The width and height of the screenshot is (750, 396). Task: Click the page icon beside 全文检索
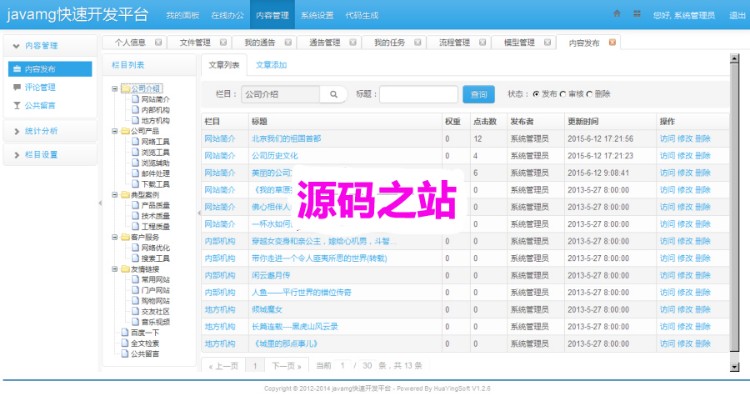pos(125,343)
